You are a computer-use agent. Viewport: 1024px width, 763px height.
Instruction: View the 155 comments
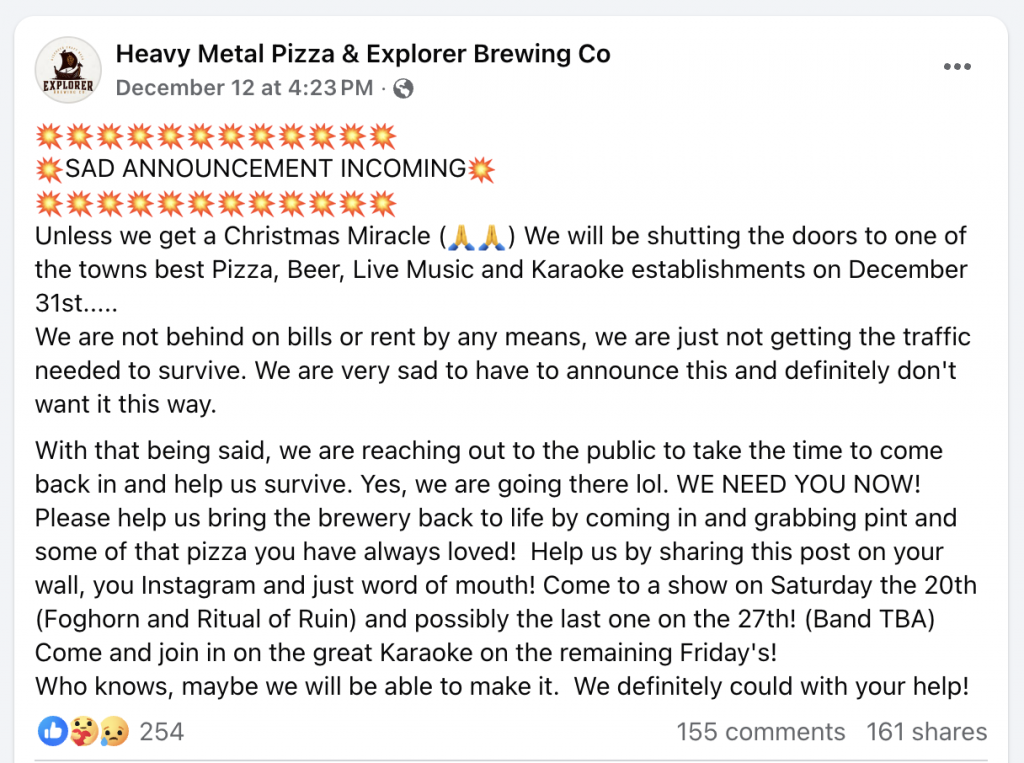(760, 732)
